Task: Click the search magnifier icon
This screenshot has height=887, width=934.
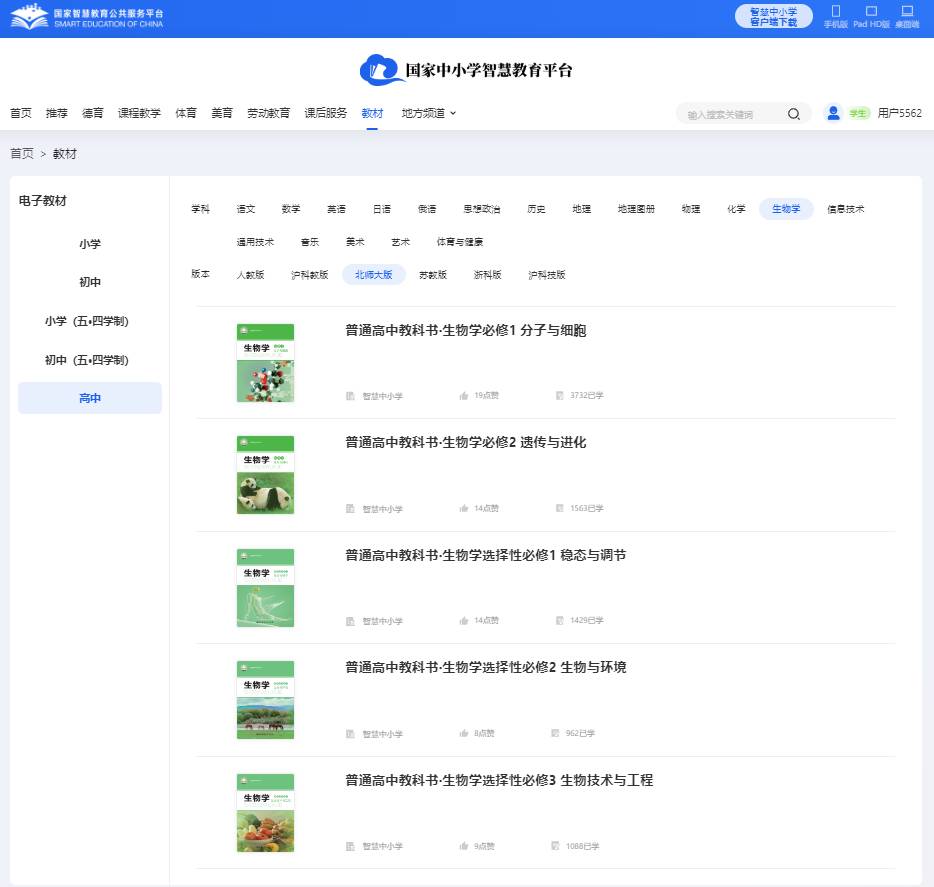Action: point(793,114)
